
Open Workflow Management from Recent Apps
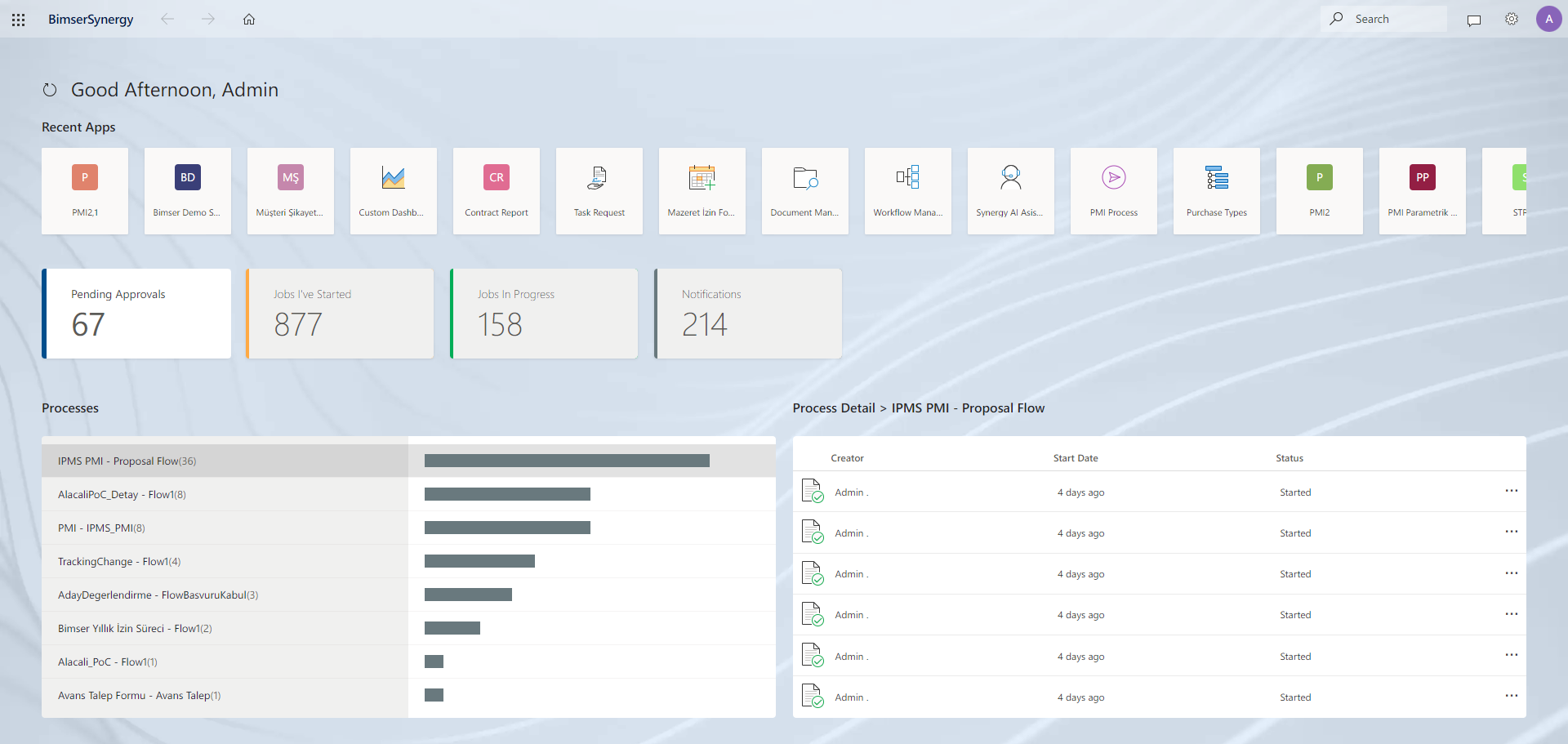point(907,190)
